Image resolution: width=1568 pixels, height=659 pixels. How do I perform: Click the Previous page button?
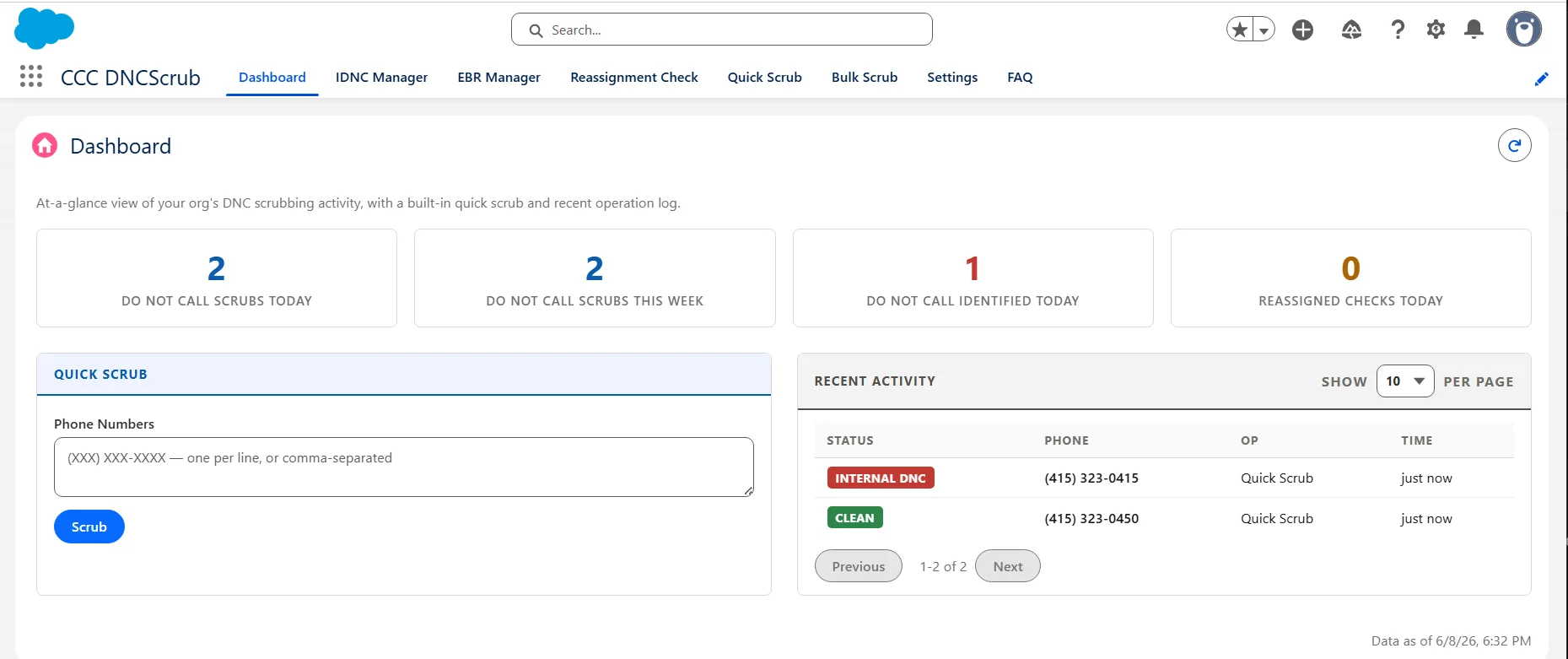pyautogui.click(x=858, y=566)
